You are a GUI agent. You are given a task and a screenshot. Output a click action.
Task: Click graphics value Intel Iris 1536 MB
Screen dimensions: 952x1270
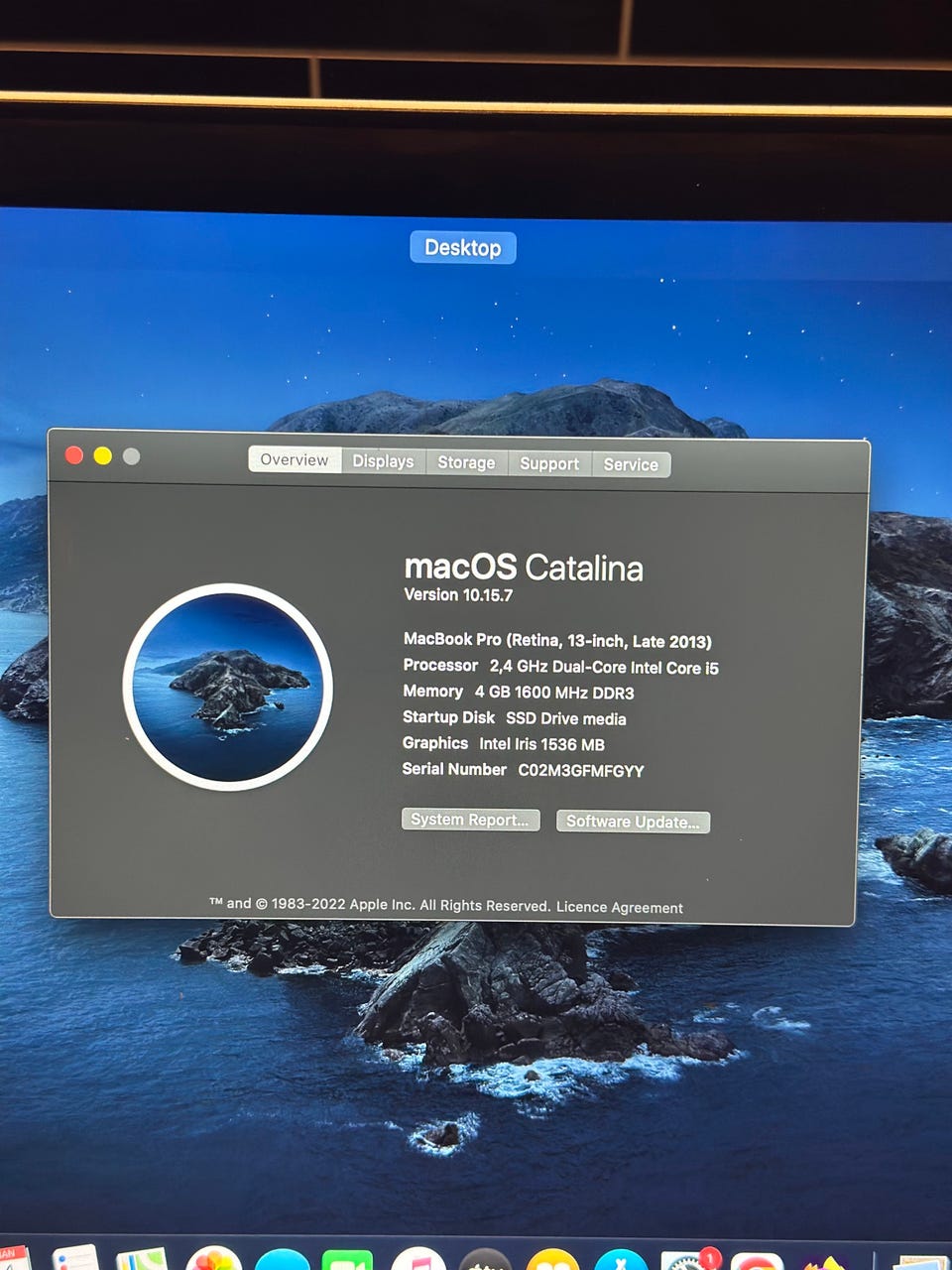tap(541, 744)
